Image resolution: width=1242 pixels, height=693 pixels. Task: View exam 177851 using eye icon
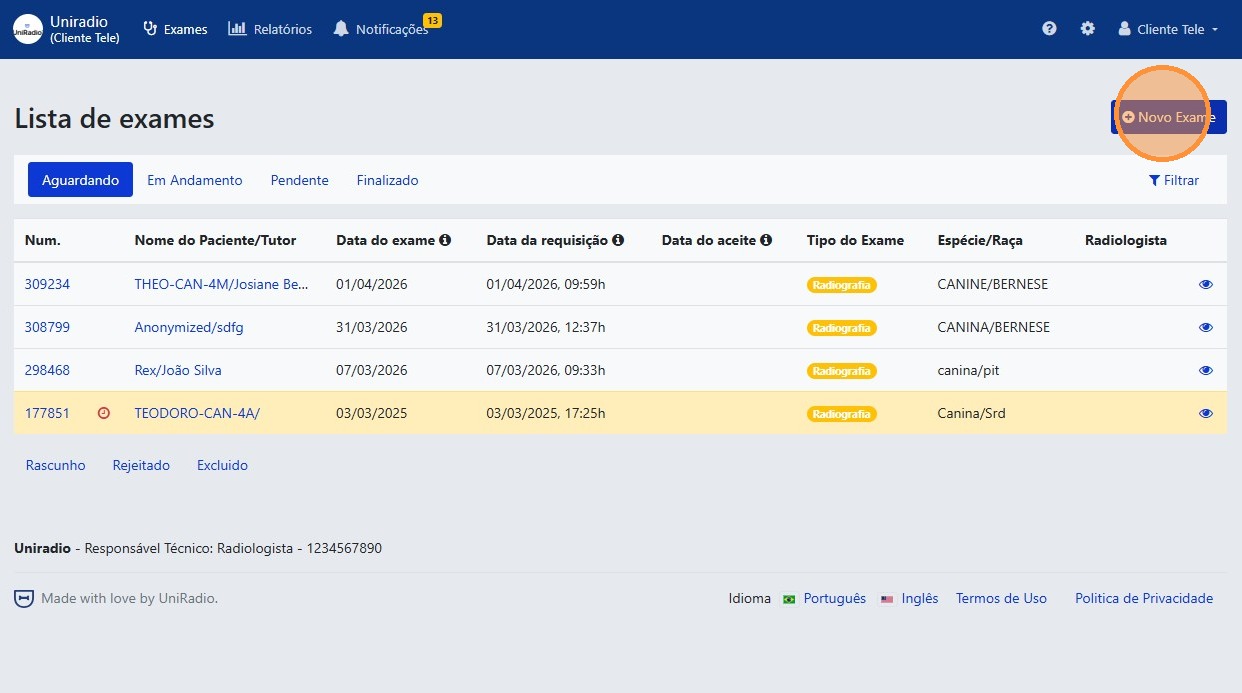(1205, 413)
